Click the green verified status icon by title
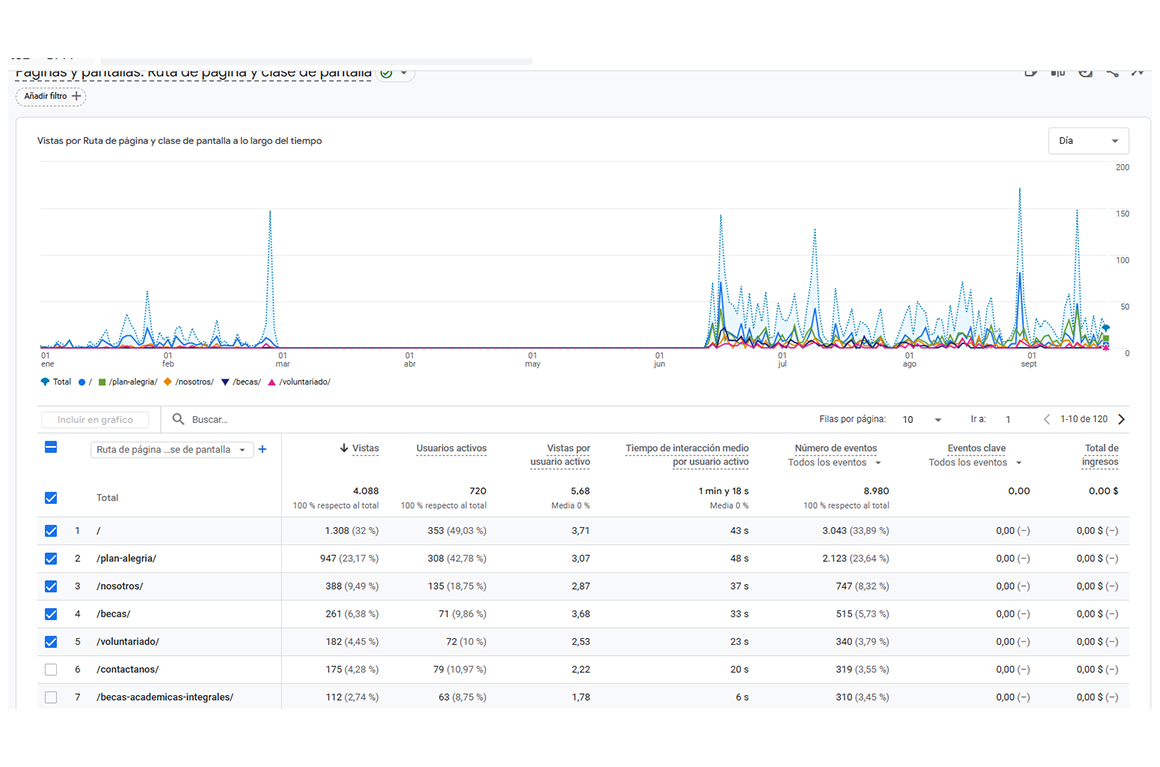This screenshot has height=767, width=1160. click(386, 73)
